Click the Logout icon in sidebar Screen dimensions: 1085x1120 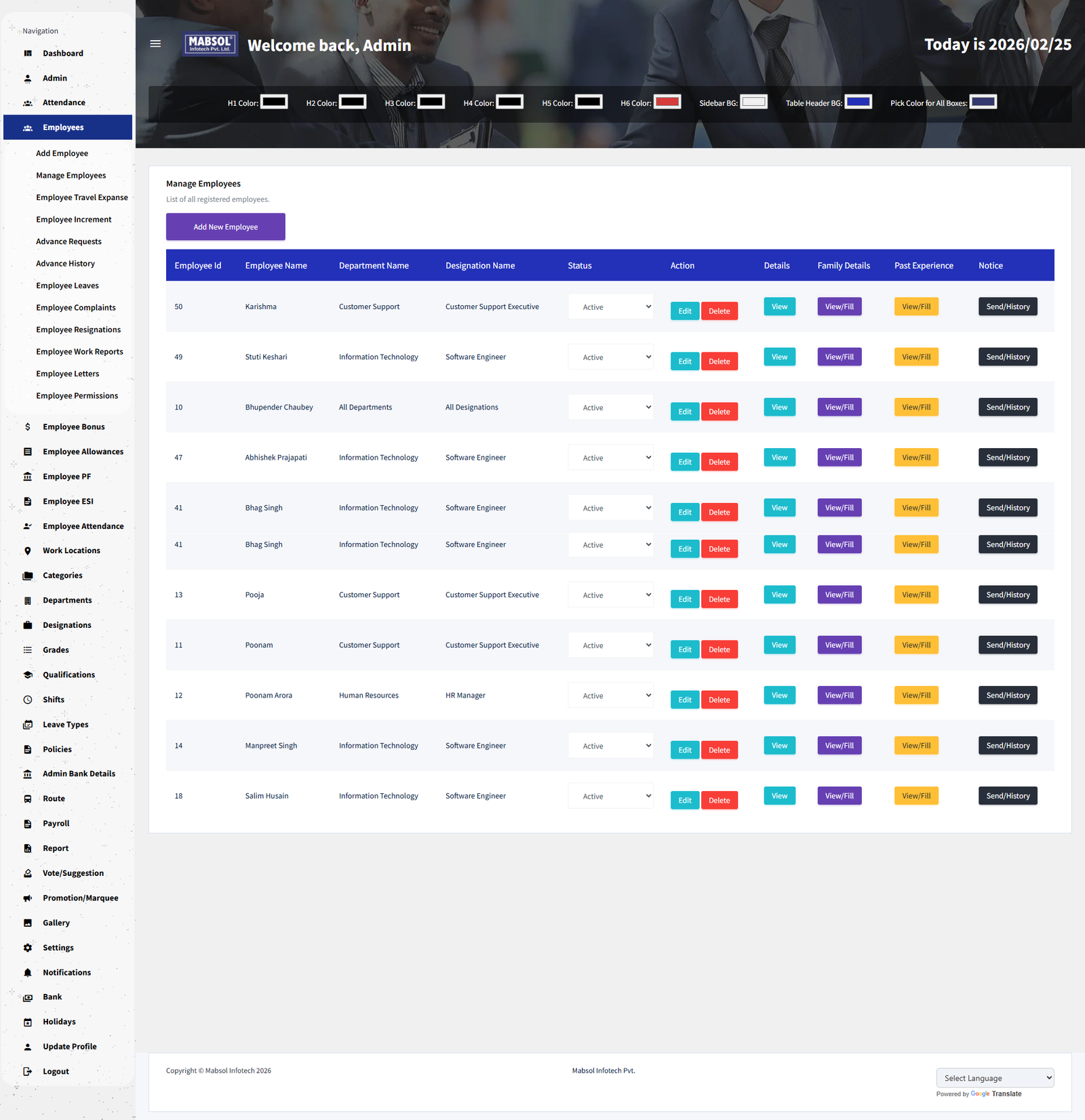[x=28, y=1072]
